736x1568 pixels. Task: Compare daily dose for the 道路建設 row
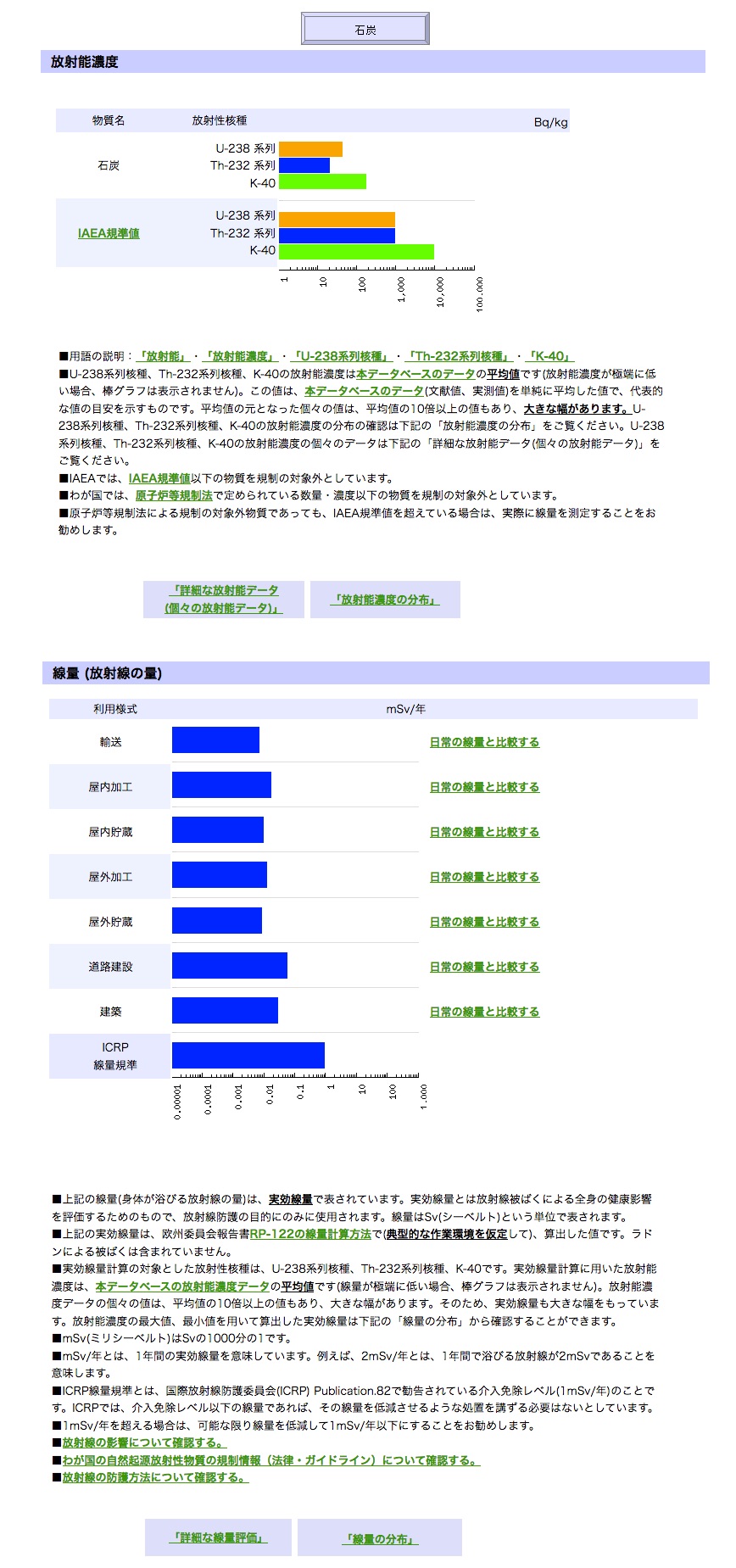coord(484,967)
